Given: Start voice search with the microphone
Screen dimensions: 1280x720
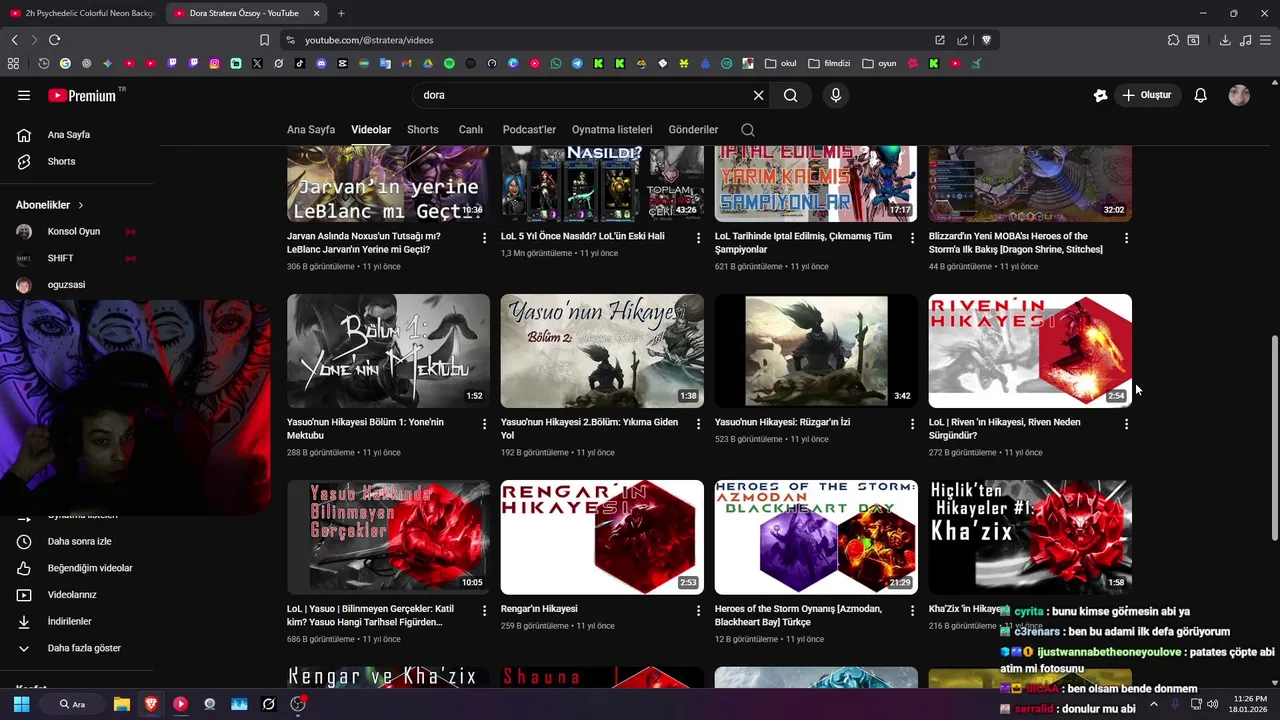Looking at the screenshot, I should click(836, 95).
